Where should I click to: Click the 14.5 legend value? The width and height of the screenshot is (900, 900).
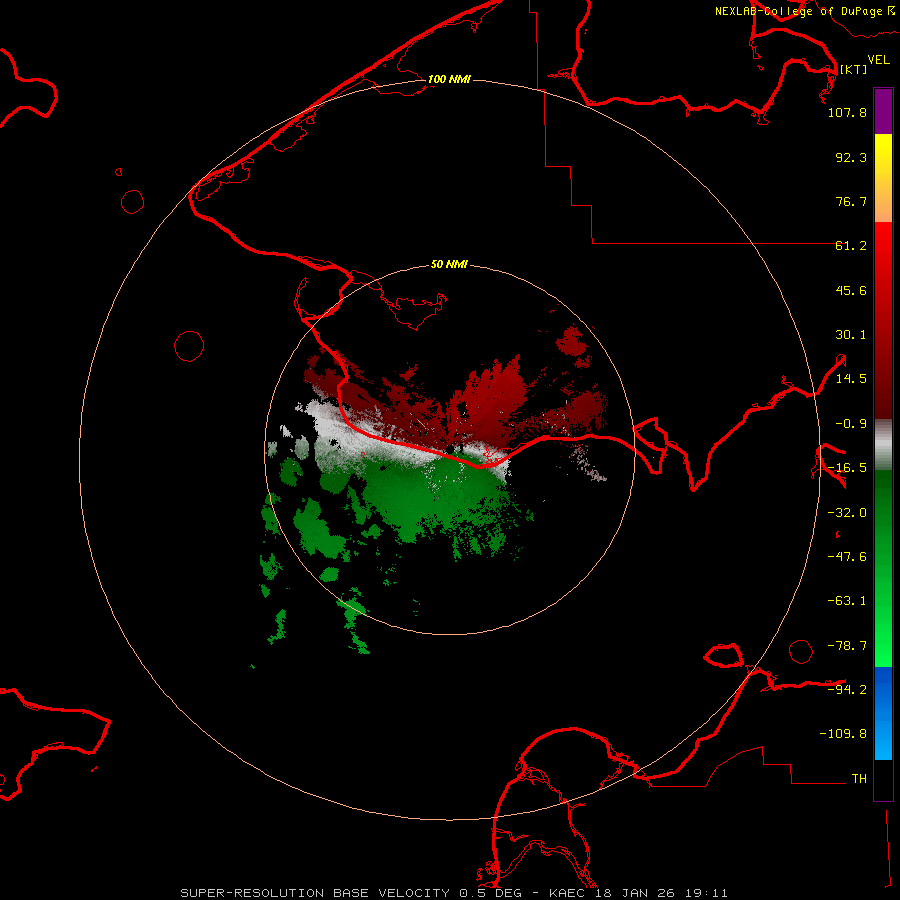(x=851, y=379)
